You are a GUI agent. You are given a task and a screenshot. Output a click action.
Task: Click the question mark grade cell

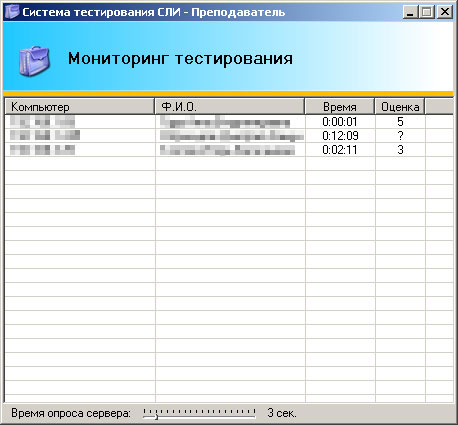tap(400, 136)
